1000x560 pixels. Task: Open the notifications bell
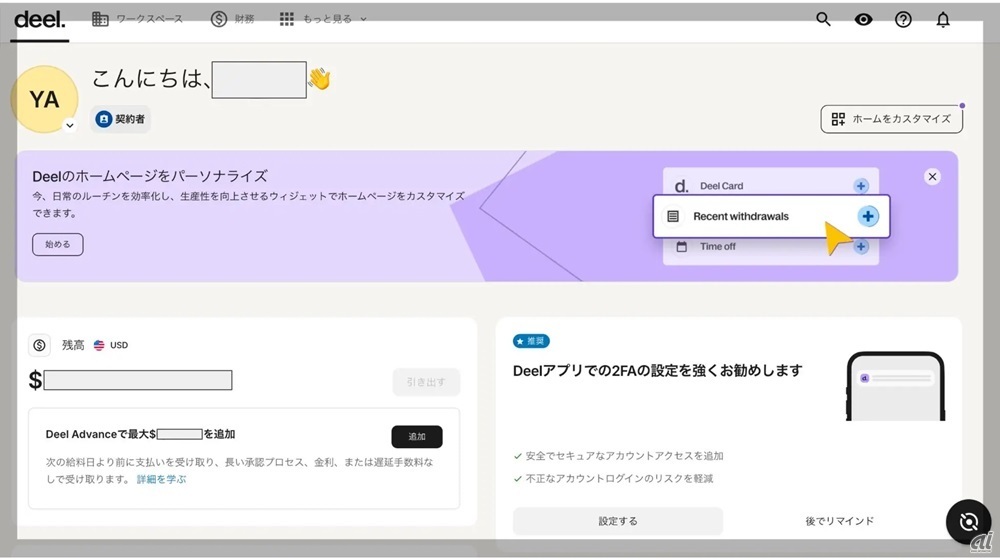[942, 19]
